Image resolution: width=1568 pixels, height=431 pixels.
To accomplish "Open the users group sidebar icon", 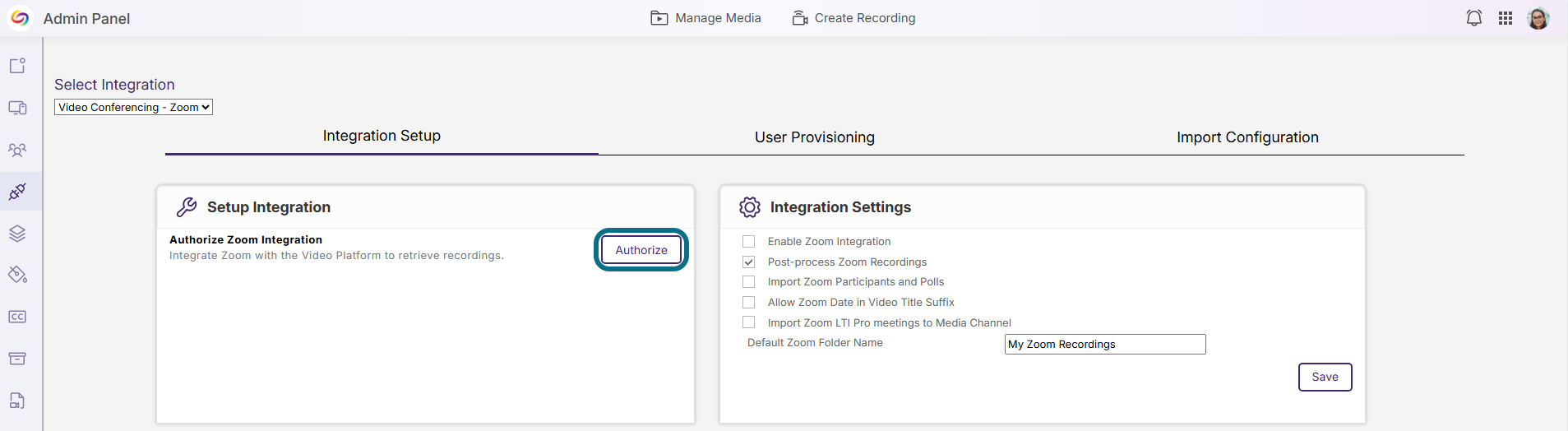I will point(17,150).
